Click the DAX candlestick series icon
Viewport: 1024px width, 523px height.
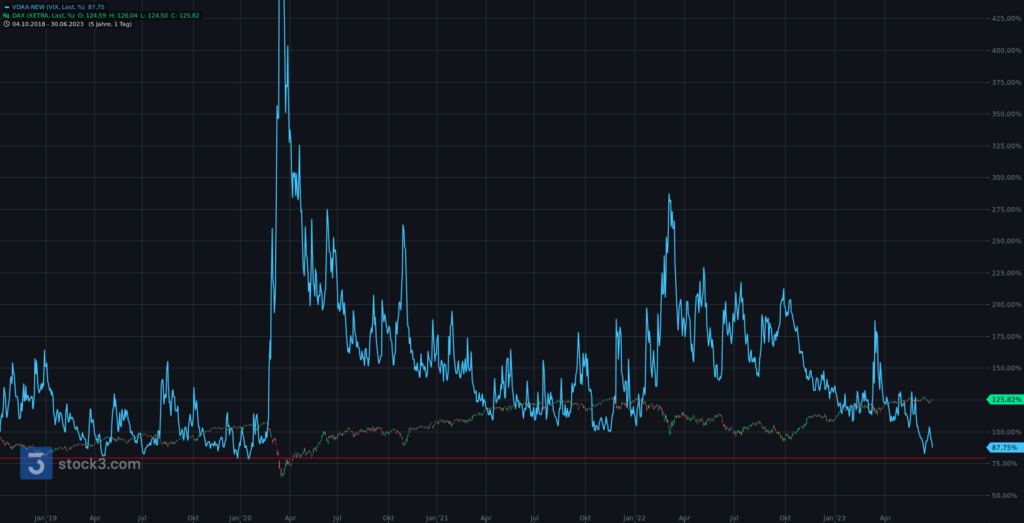6,15
